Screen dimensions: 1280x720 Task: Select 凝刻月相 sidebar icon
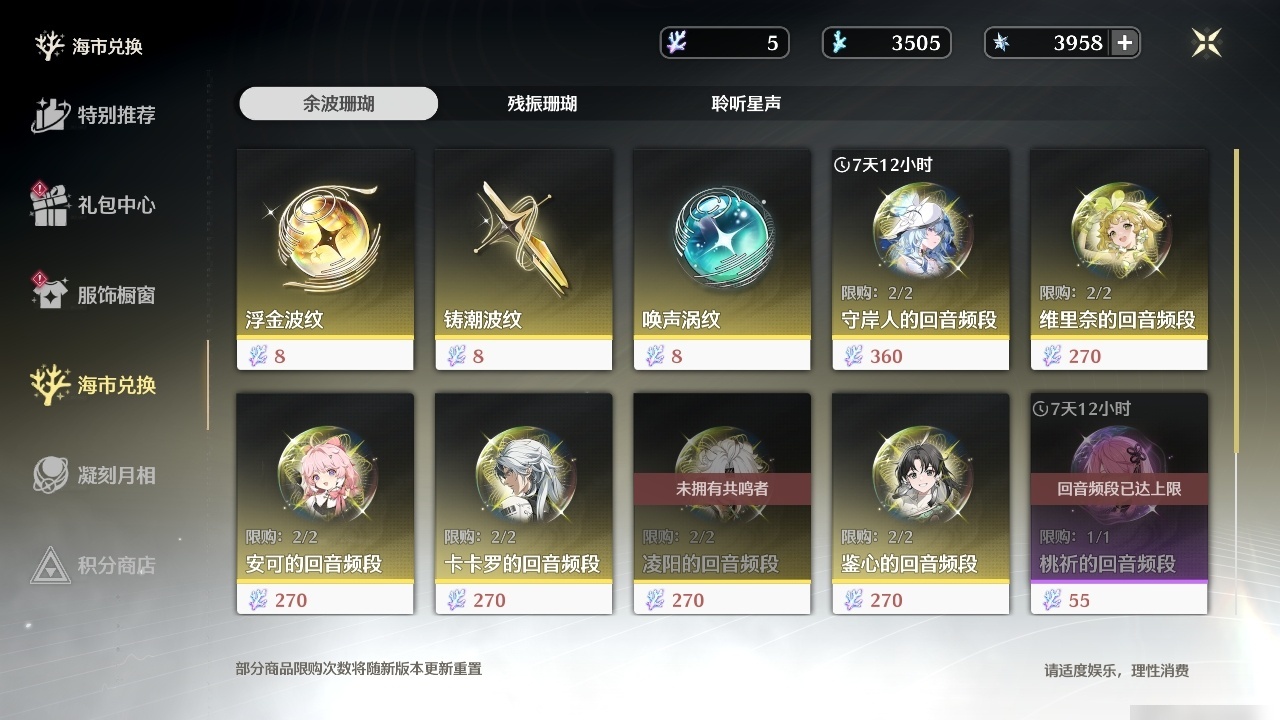point(50,475)
